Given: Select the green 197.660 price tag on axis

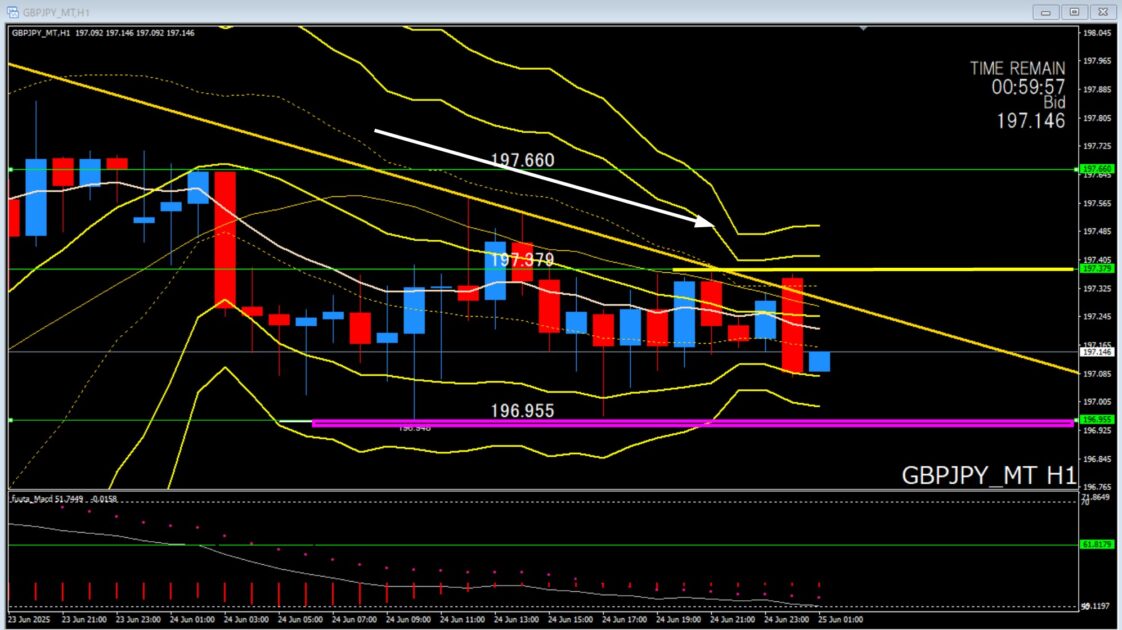Looking at the screenshot, I should (x=1097, y=169).
